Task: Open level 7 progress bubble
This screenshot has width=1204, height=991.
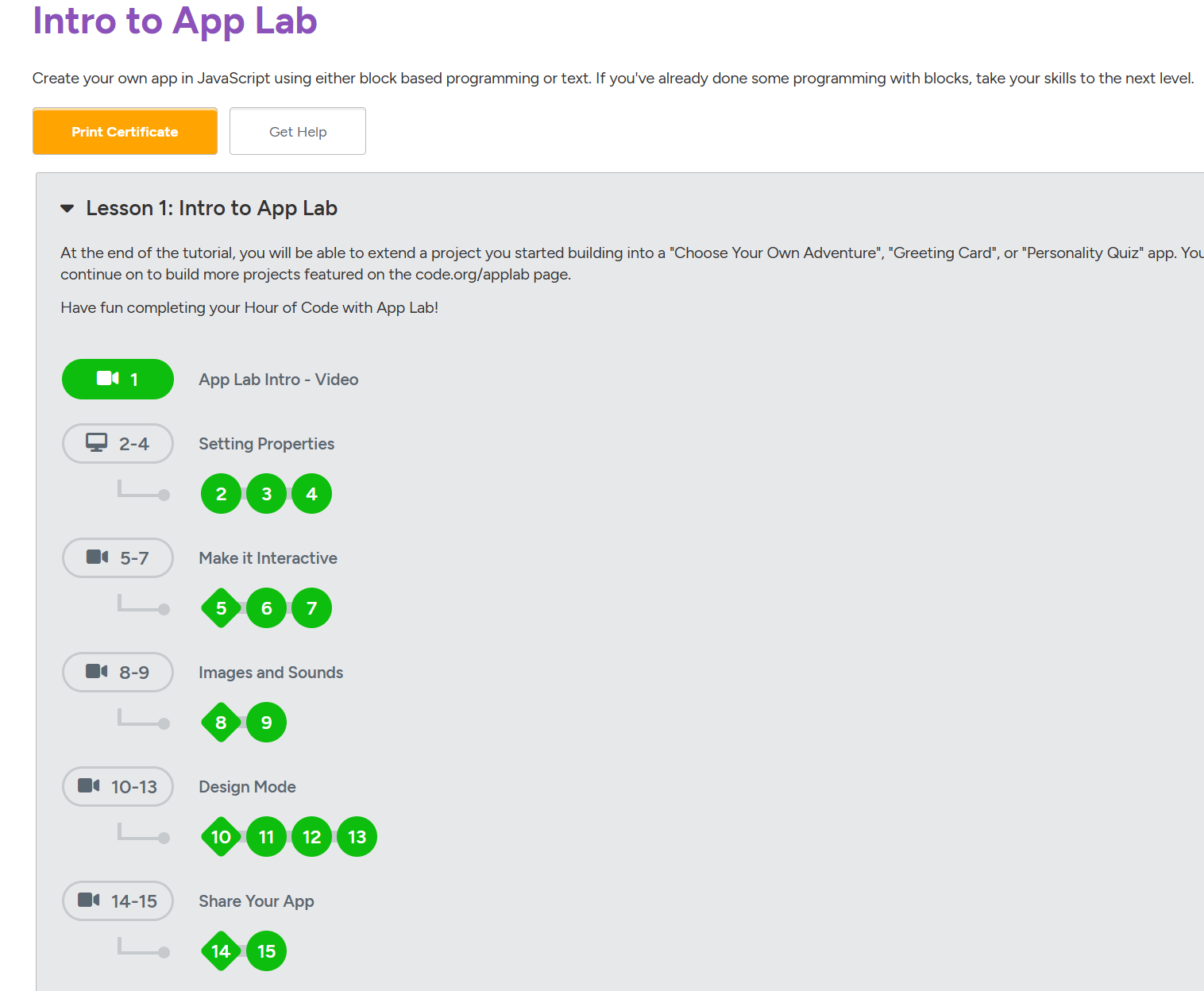Action: (312, 608)
